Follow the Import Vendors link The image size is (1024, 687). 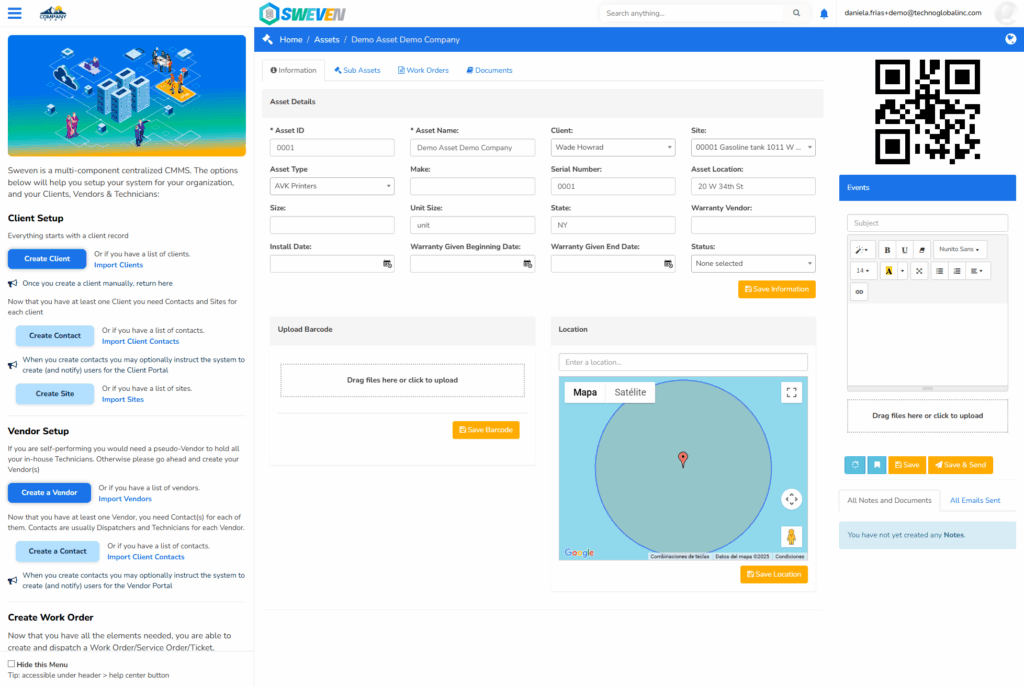tap(125, 499)
